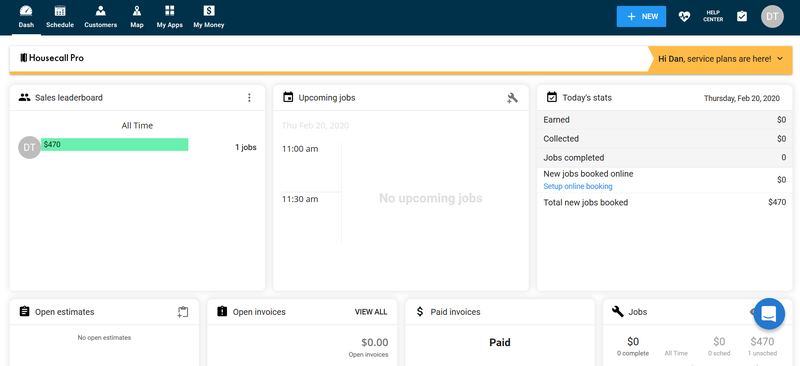Click the '1 jobs' text
The image size is (800, 366).
click(245, 147)
